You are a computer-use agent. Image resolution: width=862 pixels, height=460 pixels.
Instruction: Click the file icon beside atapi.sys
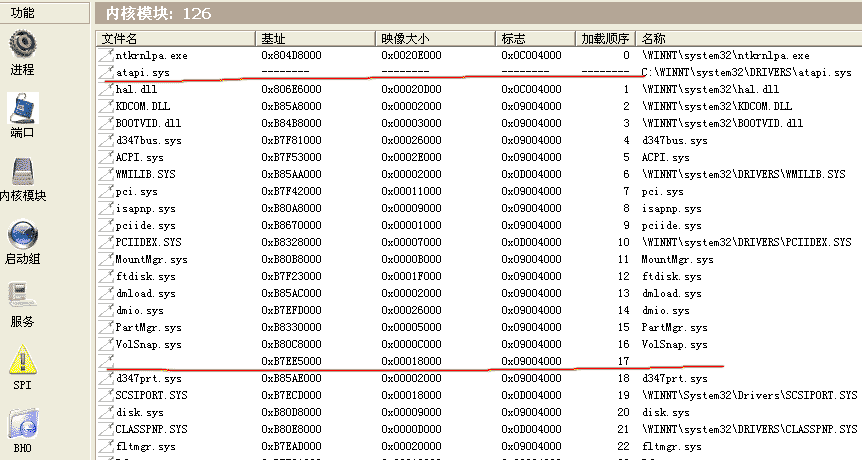[x=106, y=72]
